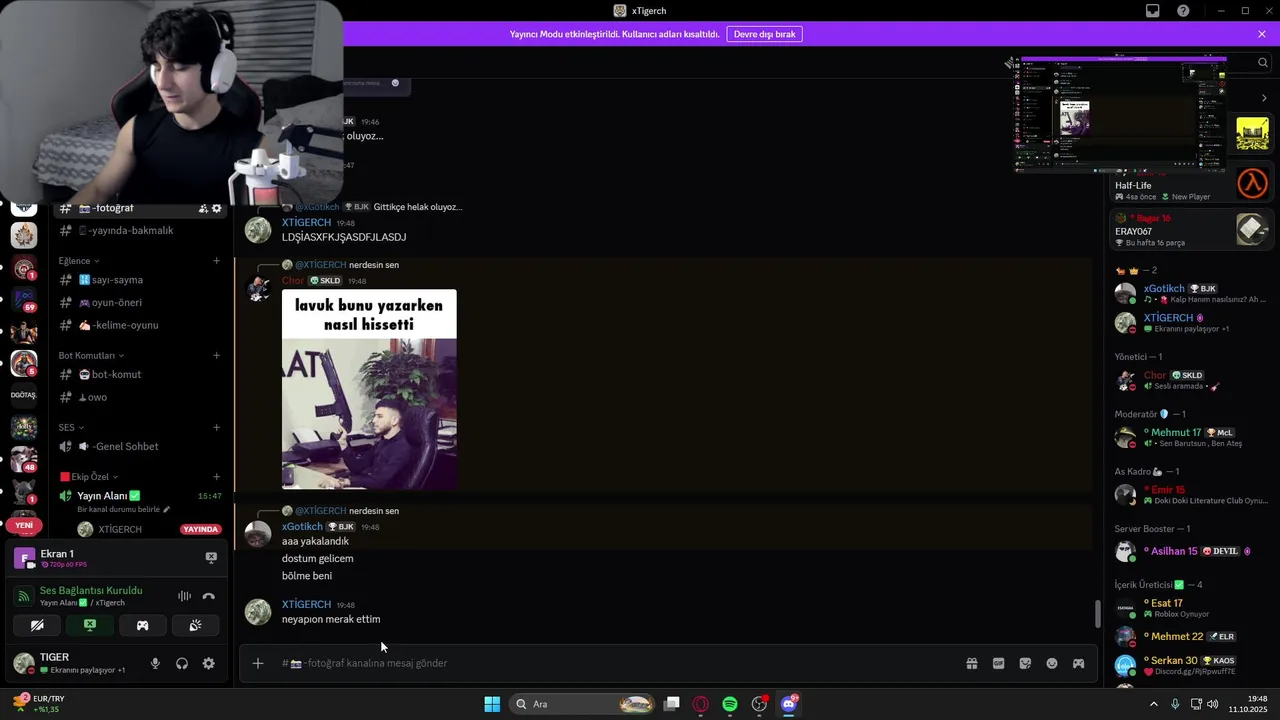1280x720 pixels.
Task: Open member Mehmut 17 profile
Action: coord(1192,437)
